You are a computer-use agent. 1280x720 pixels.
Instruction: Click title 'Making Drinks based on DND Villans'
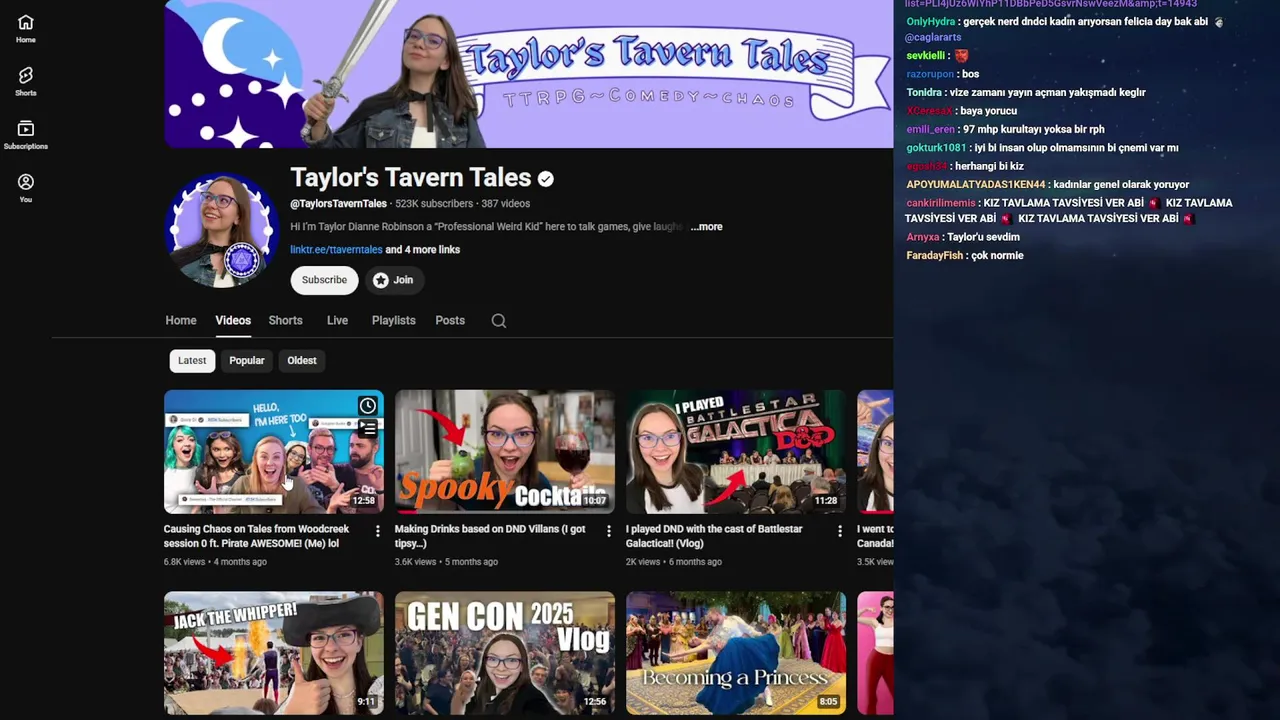tap(490, 536)
